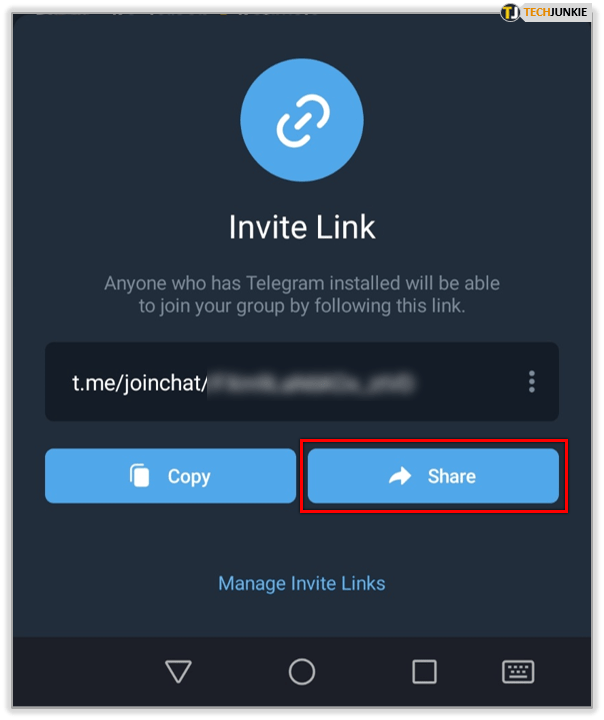The width and height of the screenshot is (604, 720).
Task: Tap the Copy button label
Action: coord(189,477)
